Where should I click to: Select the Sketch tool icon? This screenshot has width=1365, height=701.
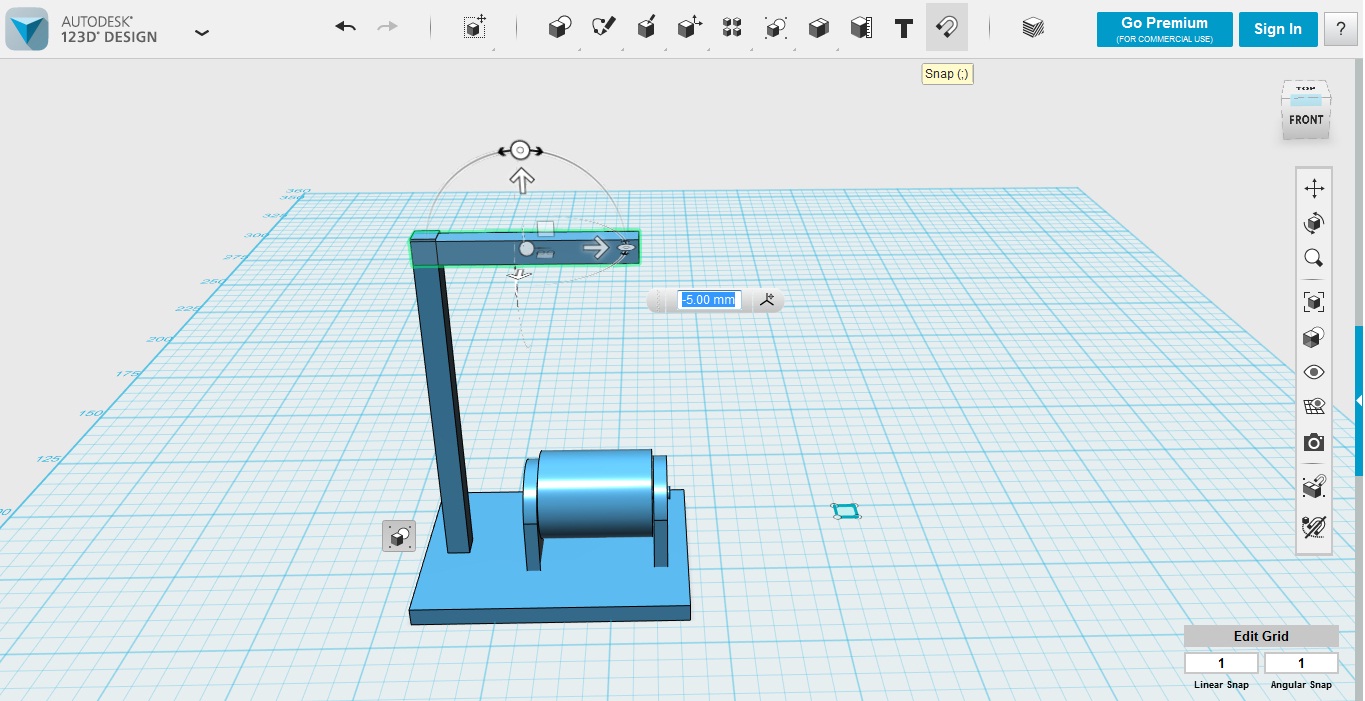(x=603, y=28)
